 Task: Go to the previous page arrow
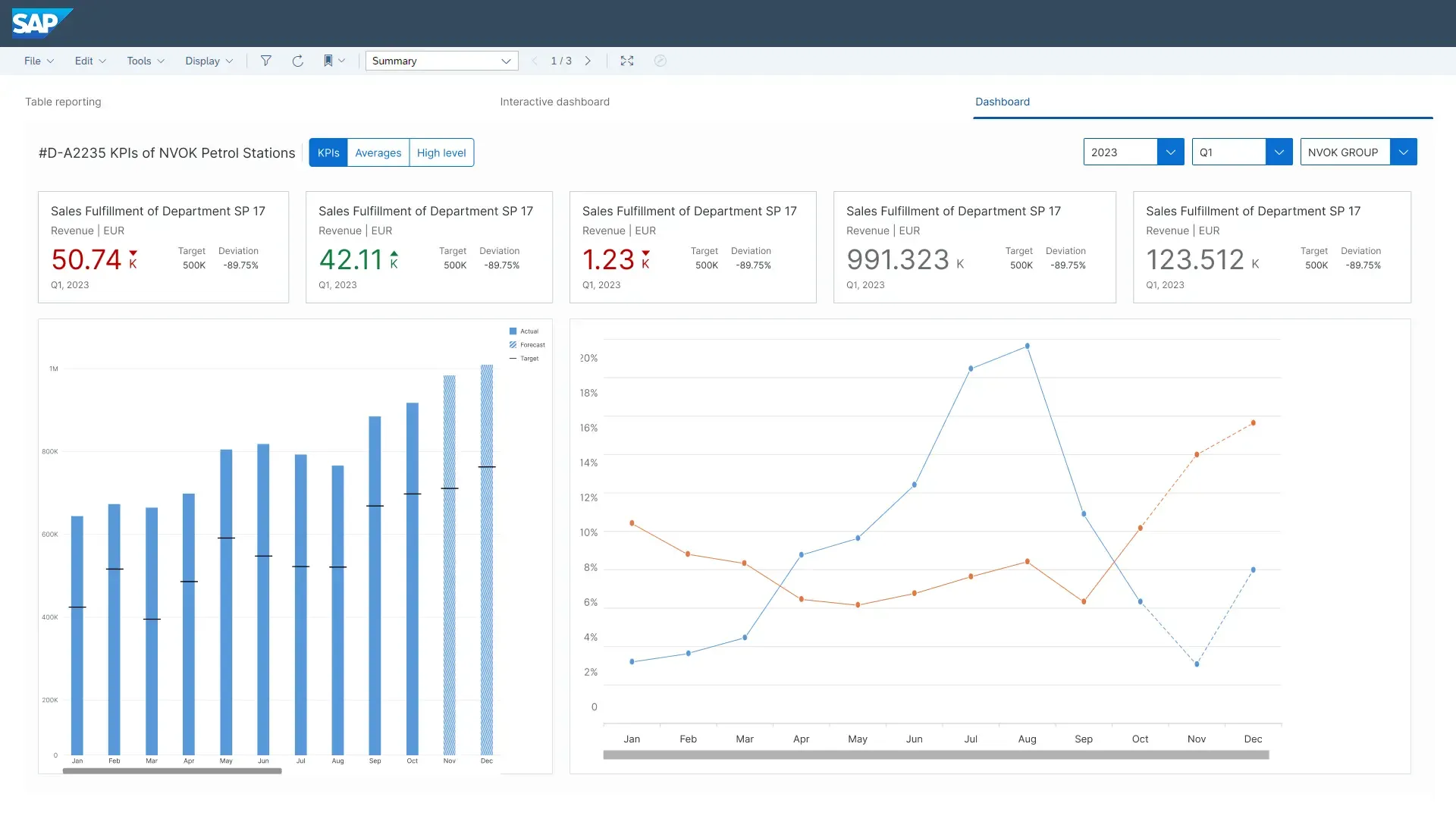pyautogui.click(x=535, y=61)
